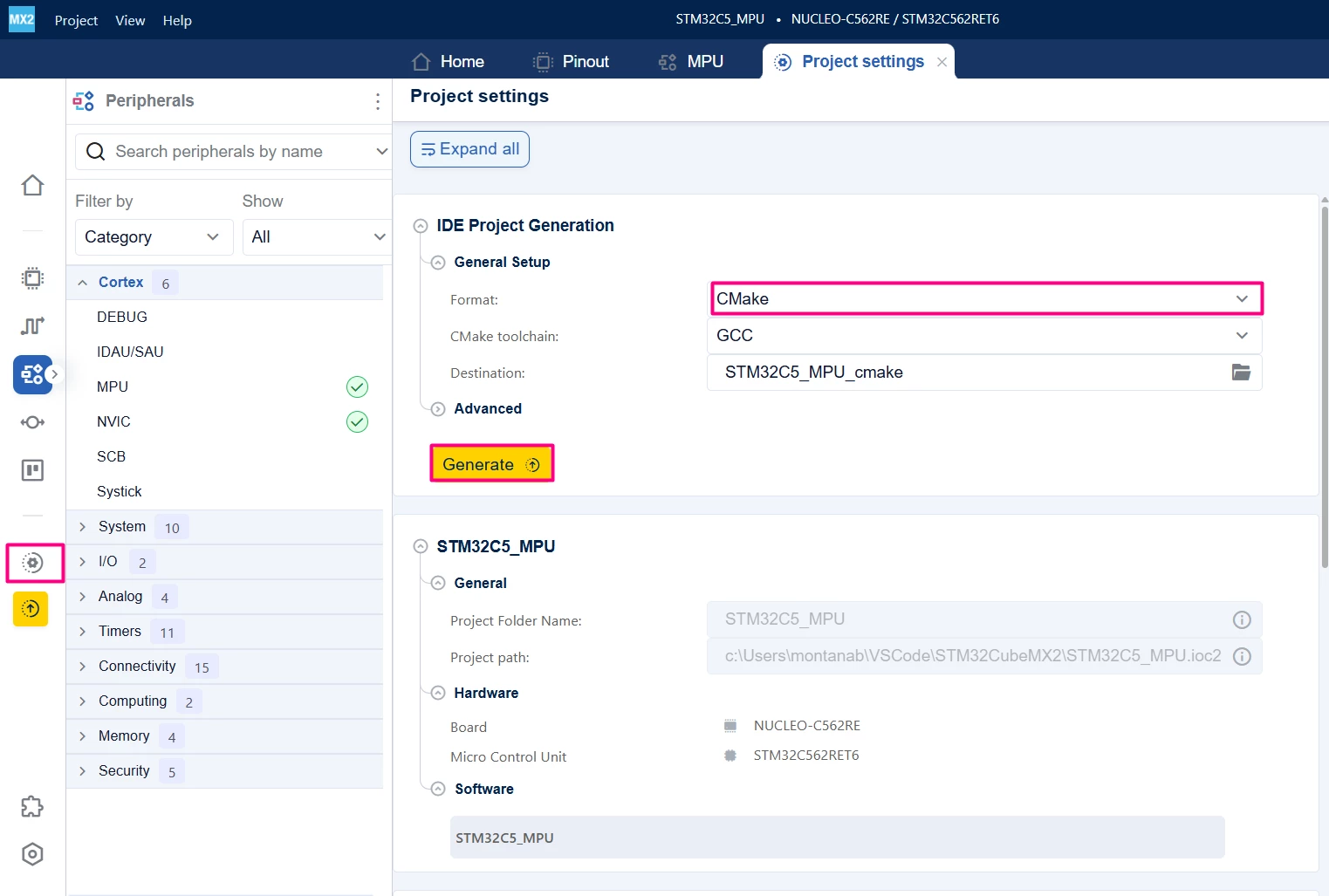Image resolution: width=1329 pixels, height=896 pixels.
Task: Open search peripherals dropdown arrow
Action: point(381,152)
